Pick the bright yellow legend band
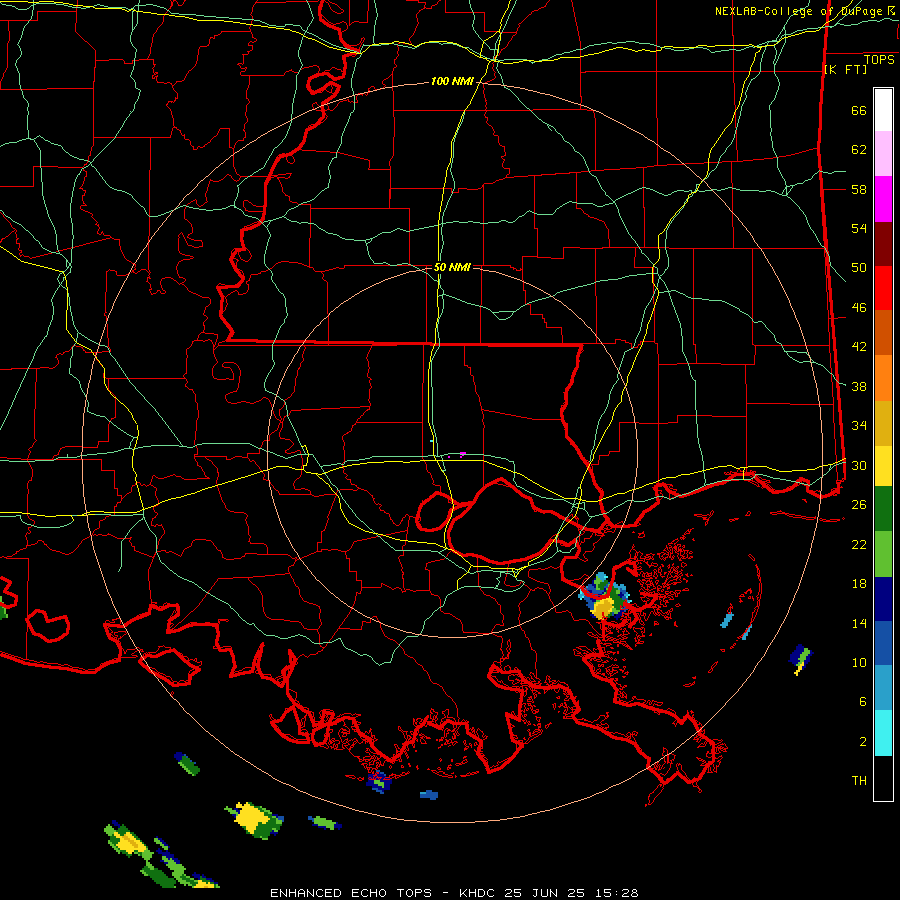Image resolution: width=900 pixels, height=900 pixels. pos(883,466)
